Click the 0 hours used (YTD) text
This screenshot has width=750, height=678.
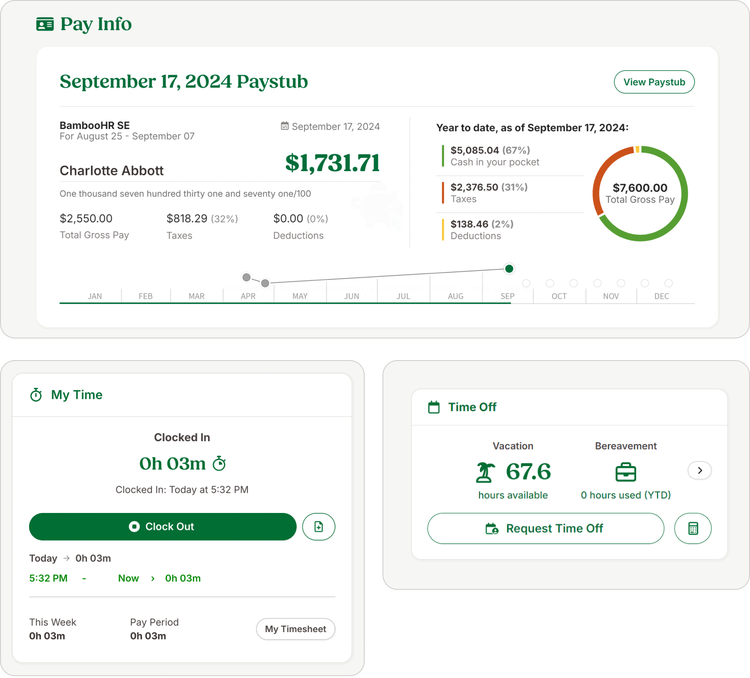[x=626, y=495]
